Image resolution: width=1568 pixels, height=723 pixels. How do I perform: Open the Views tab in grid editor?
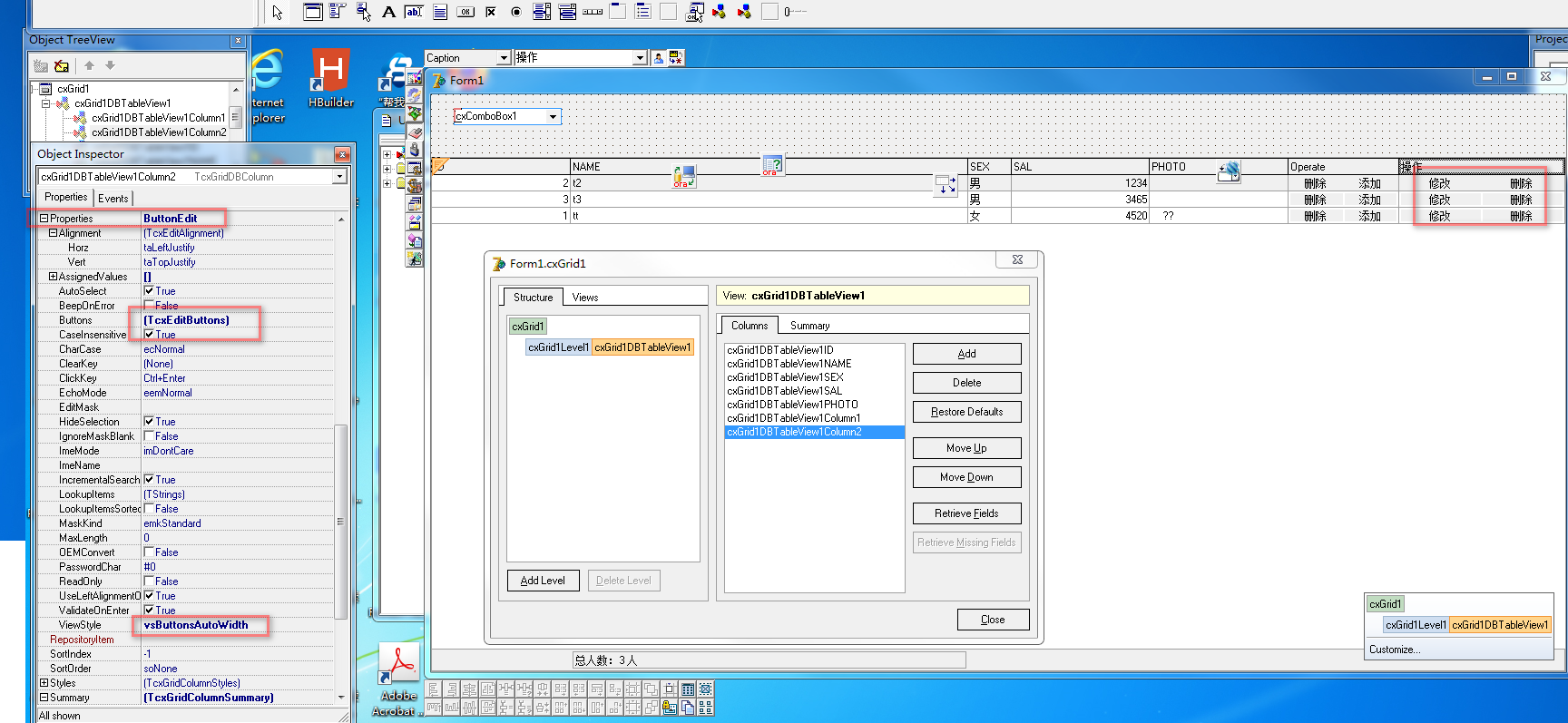tap(585, 298)
